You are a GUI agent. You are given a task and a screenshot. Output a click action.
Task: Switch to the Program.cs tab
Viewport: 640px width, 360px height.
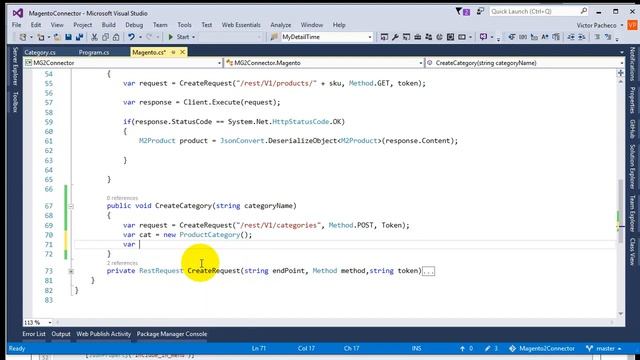coord(94,52)
